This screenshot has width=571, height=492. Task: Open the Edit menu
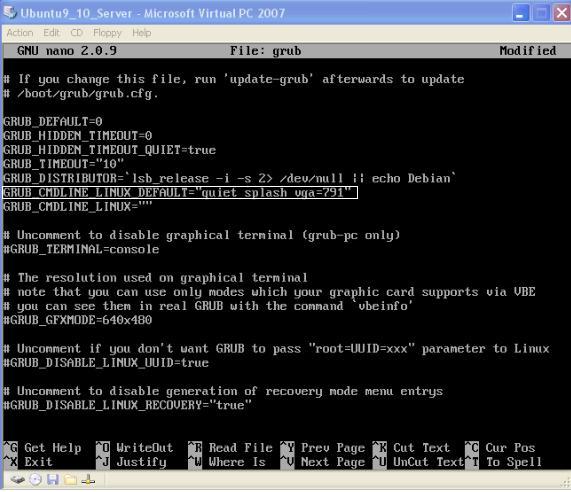pyautogui.click(x=51, y=33)
